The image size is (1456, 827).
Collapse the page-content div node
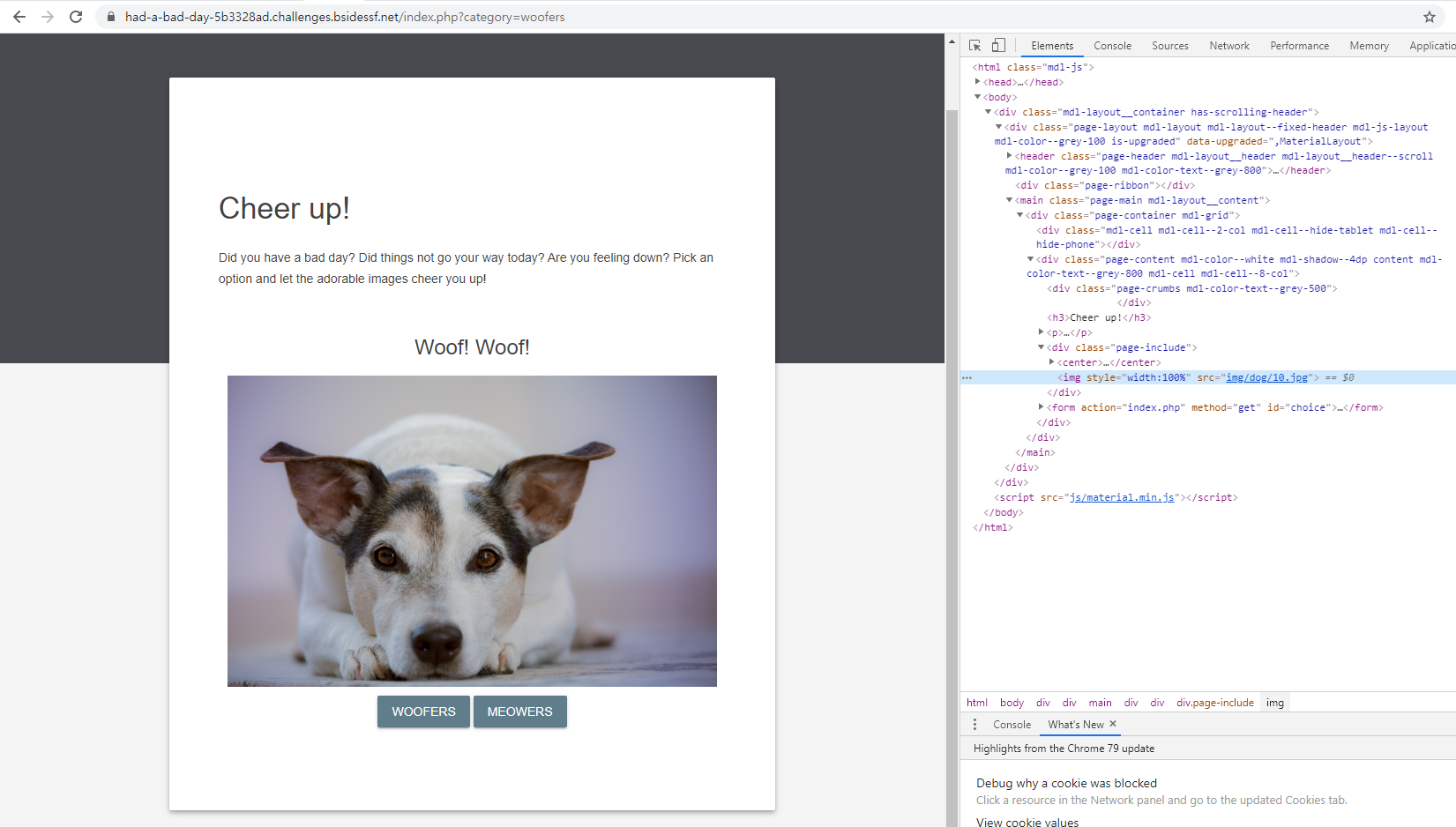click(x=1030, y=259)
